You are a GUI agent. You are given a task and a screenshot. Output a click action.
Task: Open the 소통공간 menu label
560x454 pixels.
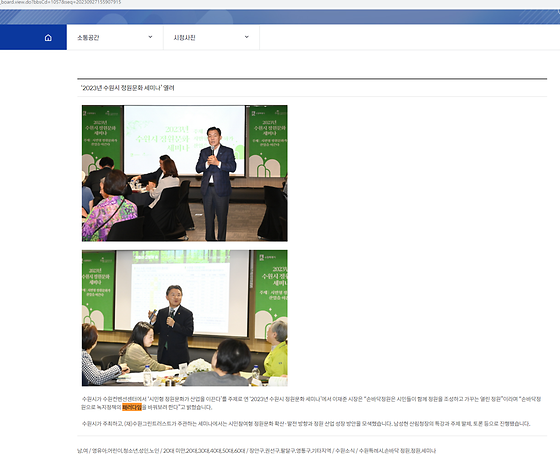[88, 38]
